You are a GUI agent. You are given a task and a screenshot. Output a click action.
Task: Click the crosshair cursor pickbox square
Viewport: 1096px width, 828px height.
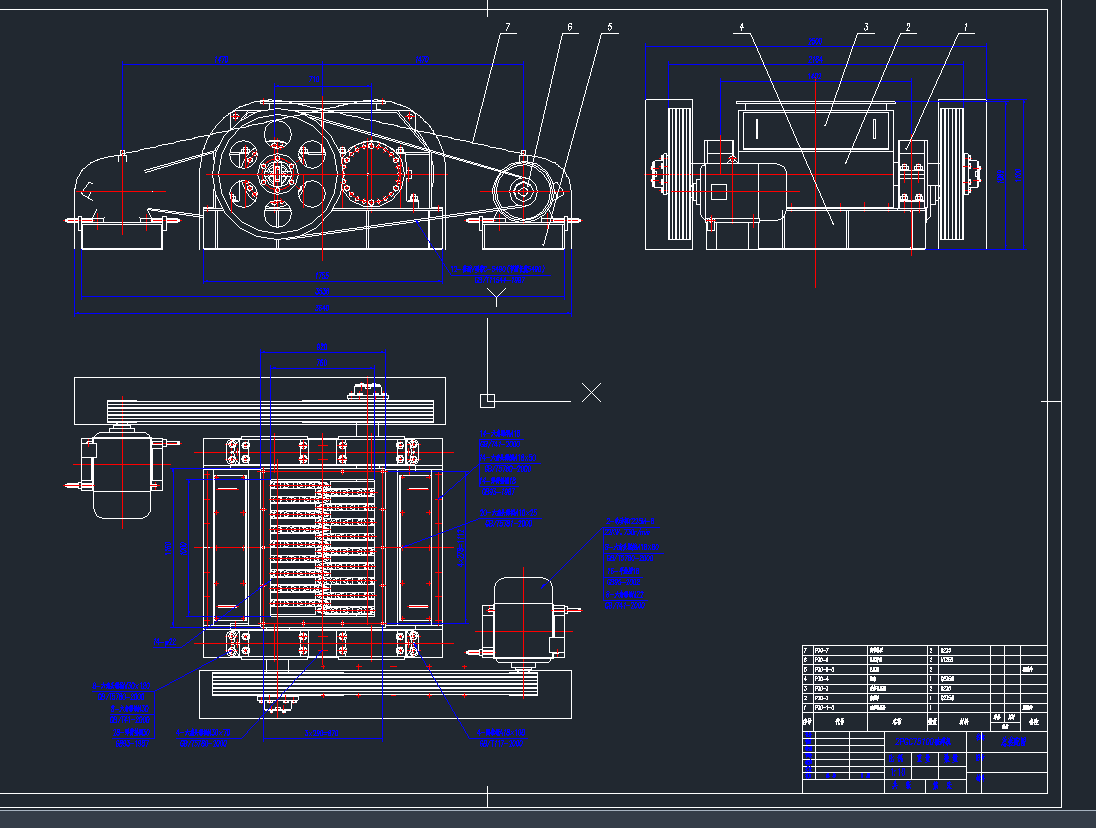coord(487,400)
